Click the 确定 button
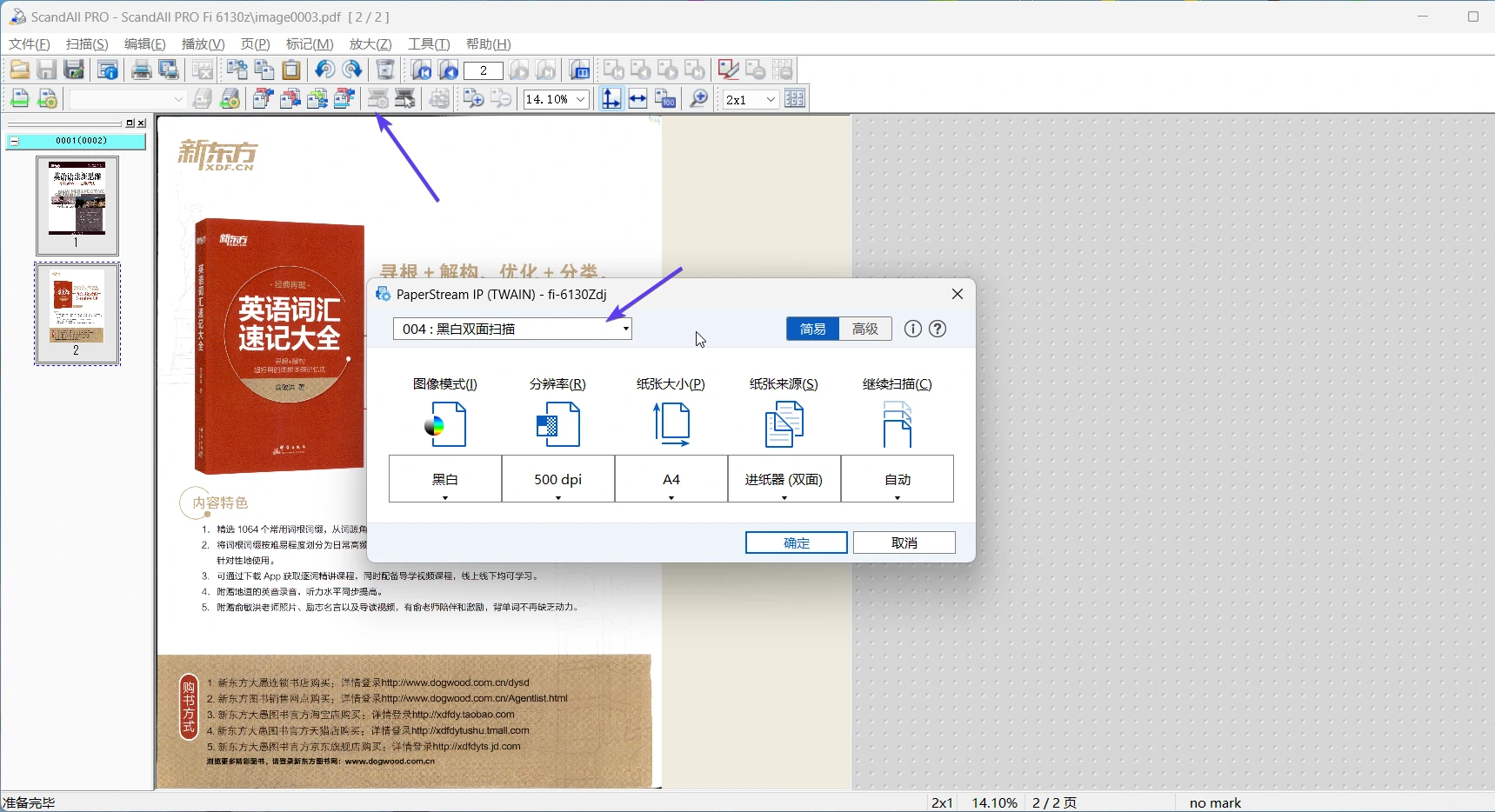Screen dimensions: 1495x812 pyautogui.click(x=797, y=542)
